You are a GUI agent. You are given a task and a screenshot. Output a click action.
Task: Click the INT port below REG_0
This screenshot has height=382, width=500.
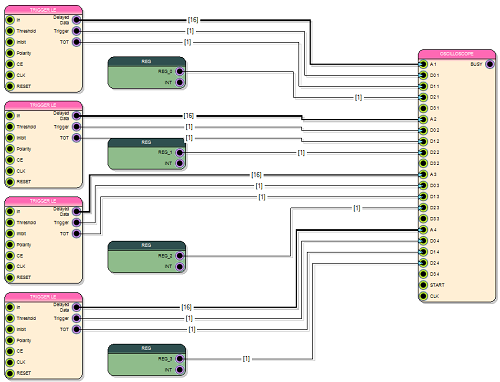[x=180, y=82]
